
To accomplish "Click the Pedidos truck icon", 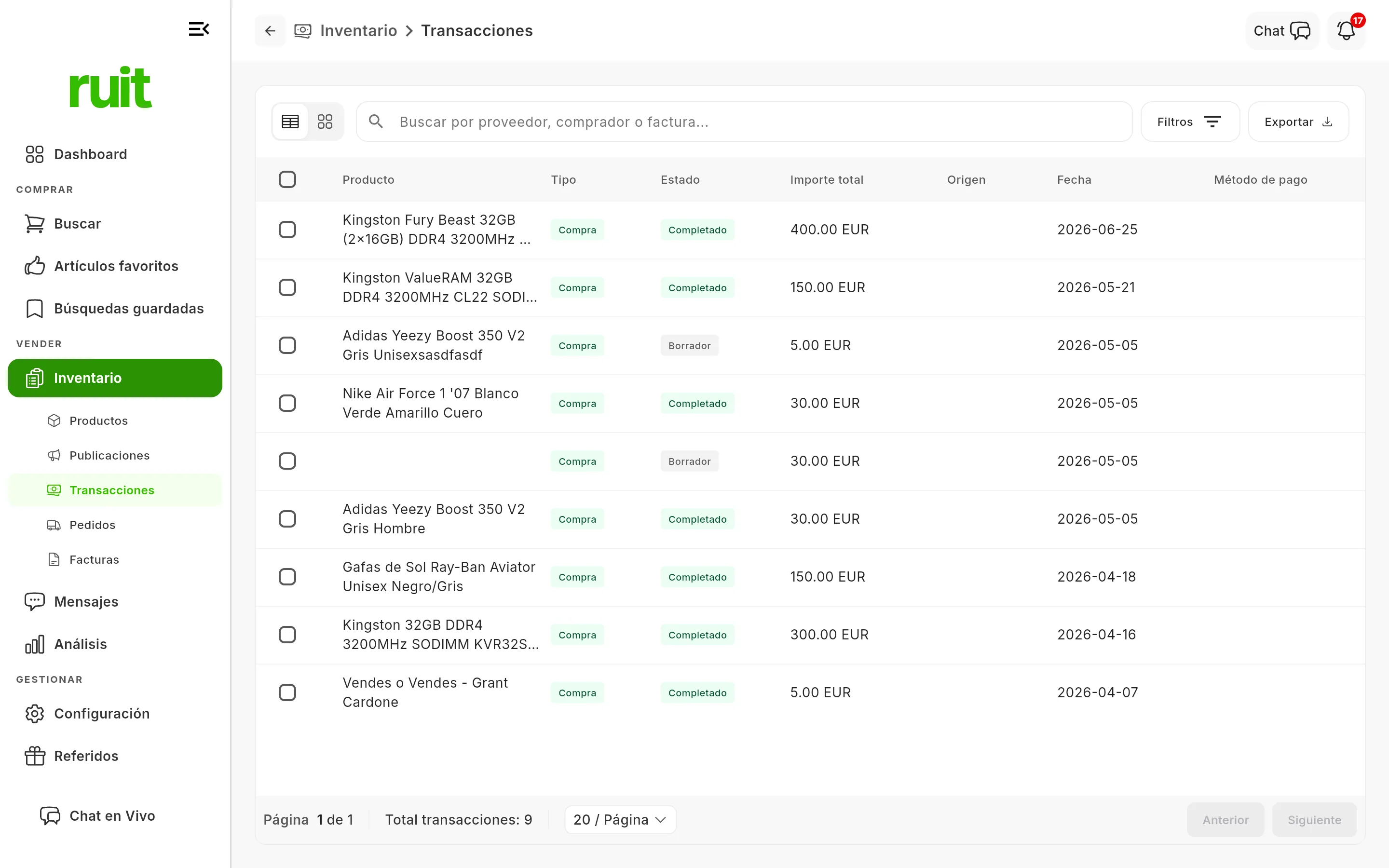I will [54, 525].
